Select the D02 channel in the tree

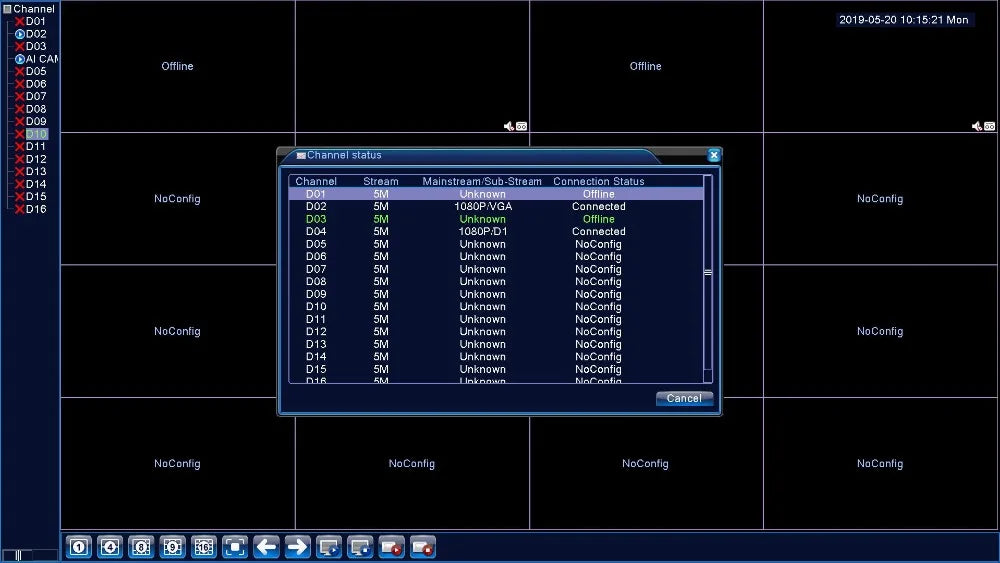point(36,34)
